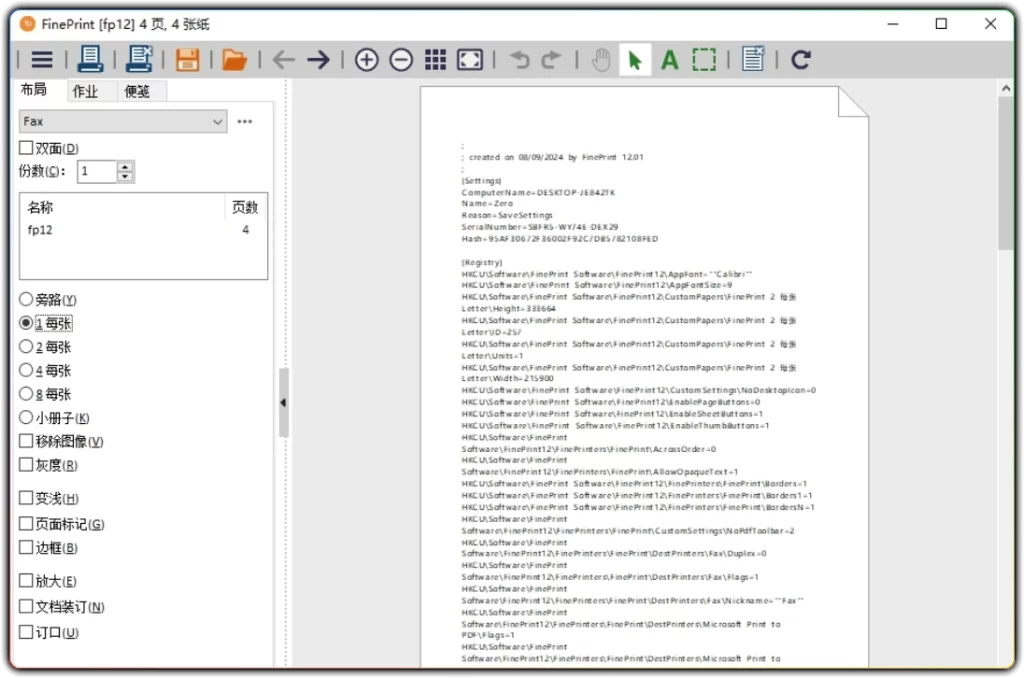This screenshot has height=678, width=1024.
Task: Increase copies with the 份数 up stepper
Action: 126,165
